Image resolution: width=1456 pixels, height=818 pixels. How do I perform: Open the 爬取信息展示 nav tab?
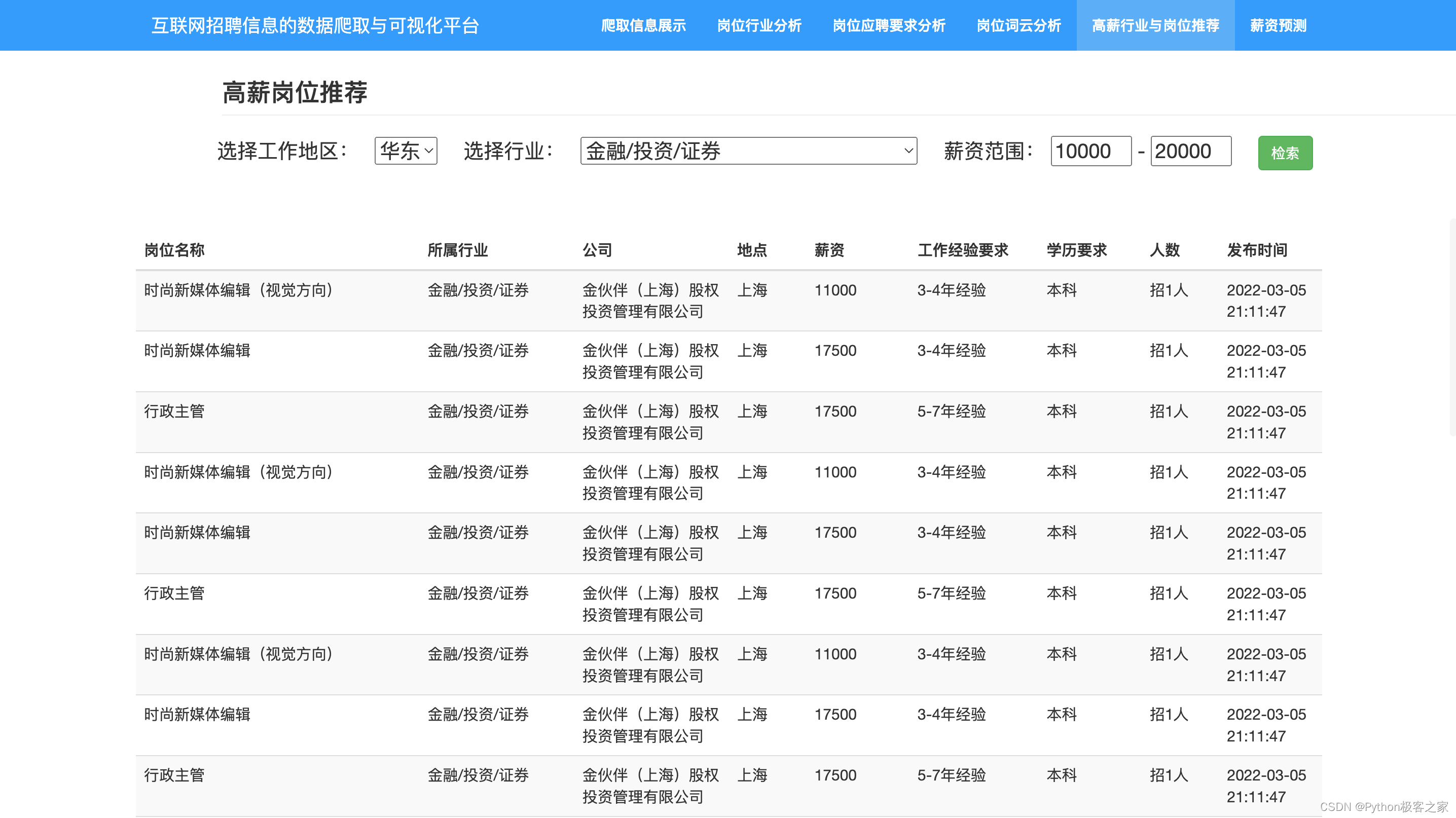click(643, 25)
